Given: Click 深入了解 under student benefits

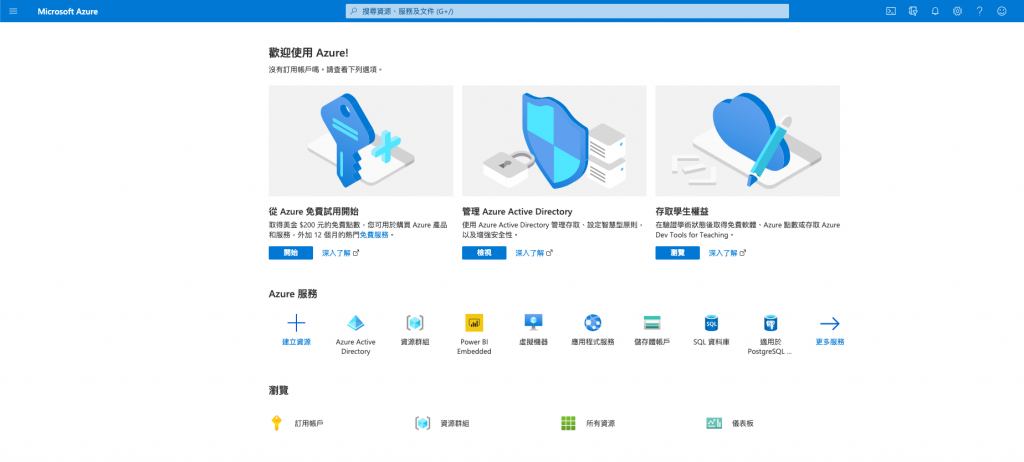Looking at the screenshot, I should tap(727, 253).
